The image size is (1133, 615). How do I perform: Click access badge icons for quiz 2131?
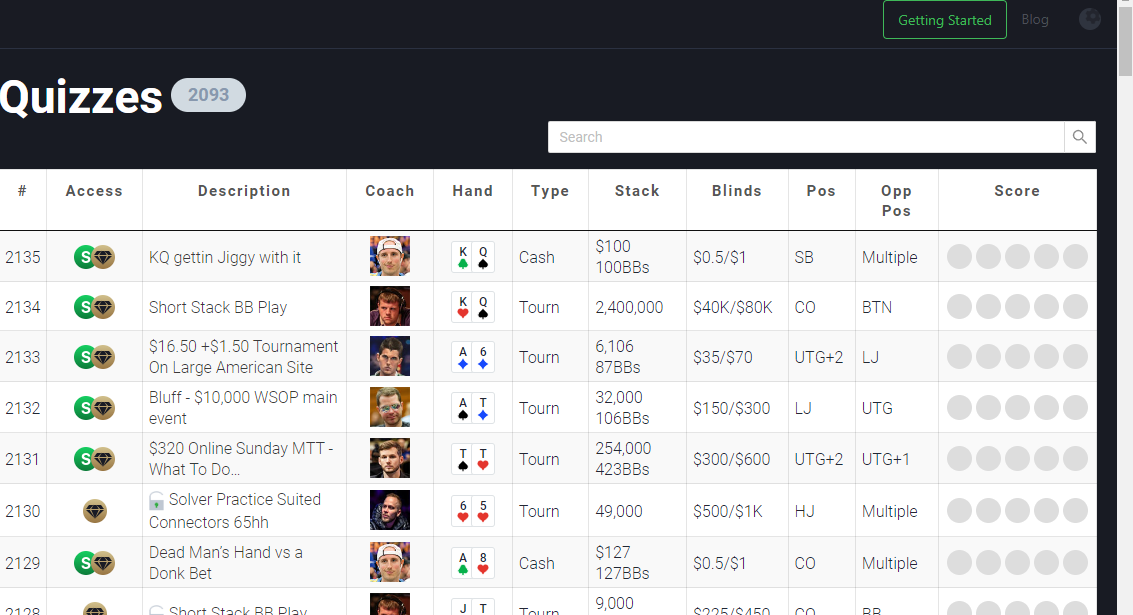click(x=95, y=459)
